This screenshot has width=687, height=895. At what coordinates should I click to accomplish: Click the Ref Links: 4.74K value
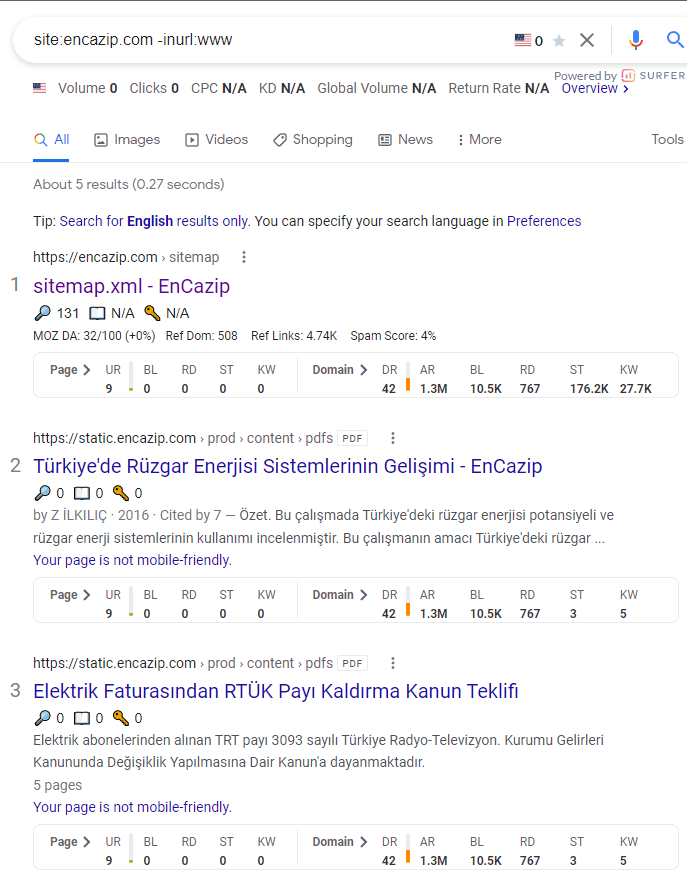(x=294, y=336)
